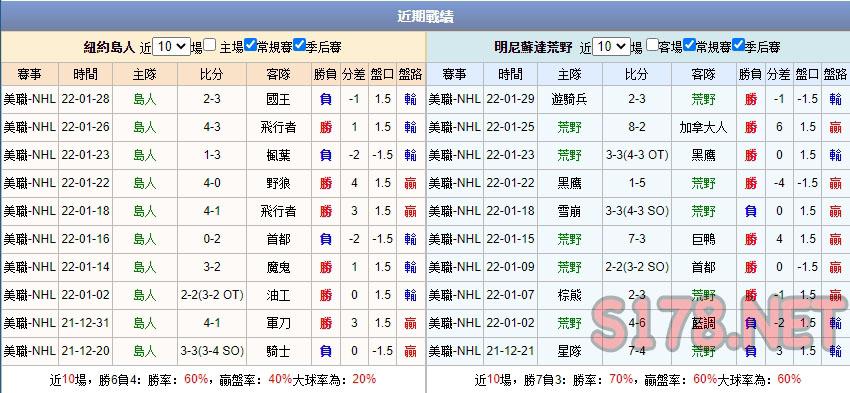Click islanders win rate 60% summary
The height and width of the screenshot is (393, 850).
tap(196, 379)
